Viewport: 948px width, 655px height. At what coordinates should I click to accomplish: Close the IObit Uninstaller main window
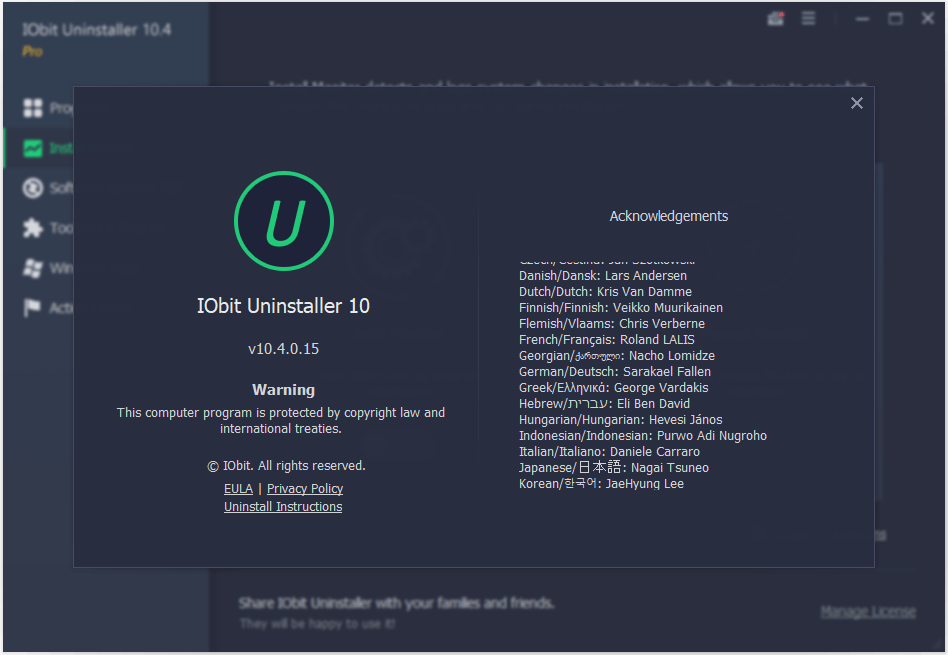(928, 19)
